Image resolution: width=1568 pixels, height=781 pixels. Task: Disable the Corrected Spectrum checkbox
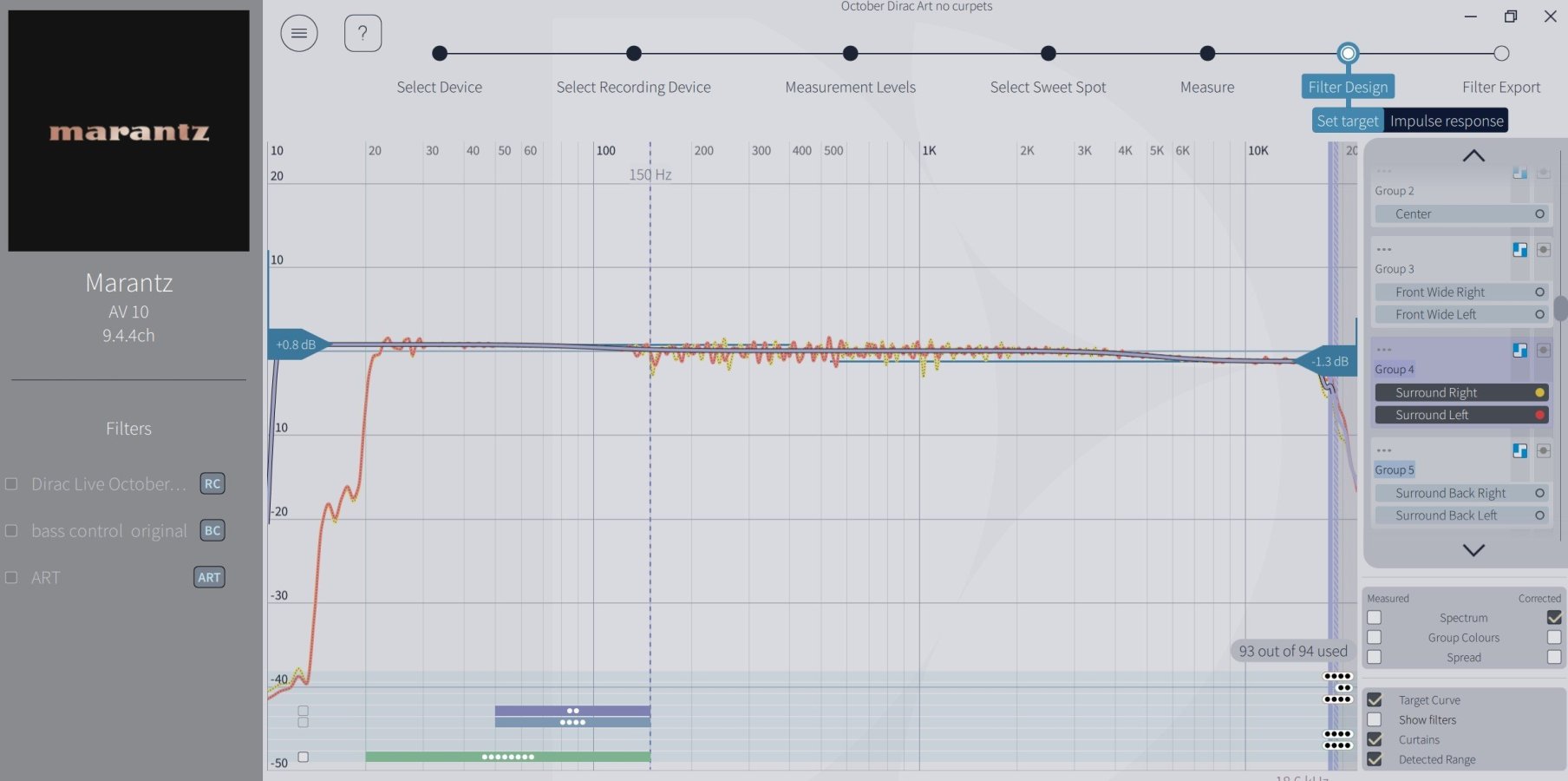pos(1553,618)
